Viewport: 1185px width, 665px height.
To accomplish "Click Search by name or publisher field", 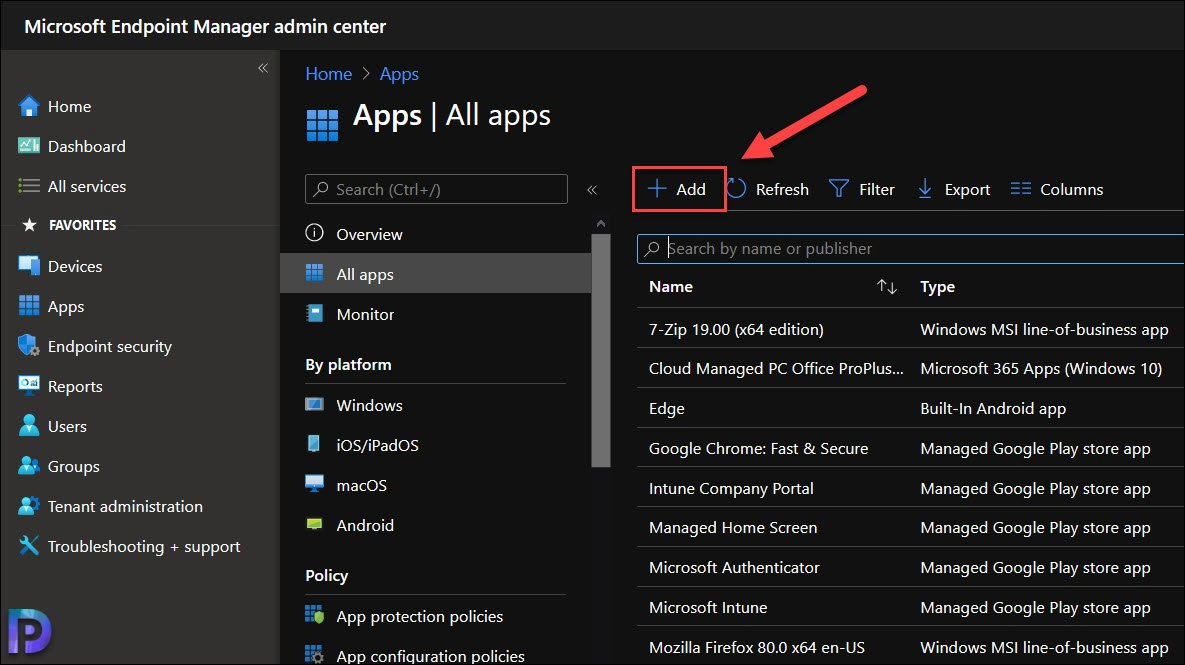I will pyautogui.click(x=911, y=249).
